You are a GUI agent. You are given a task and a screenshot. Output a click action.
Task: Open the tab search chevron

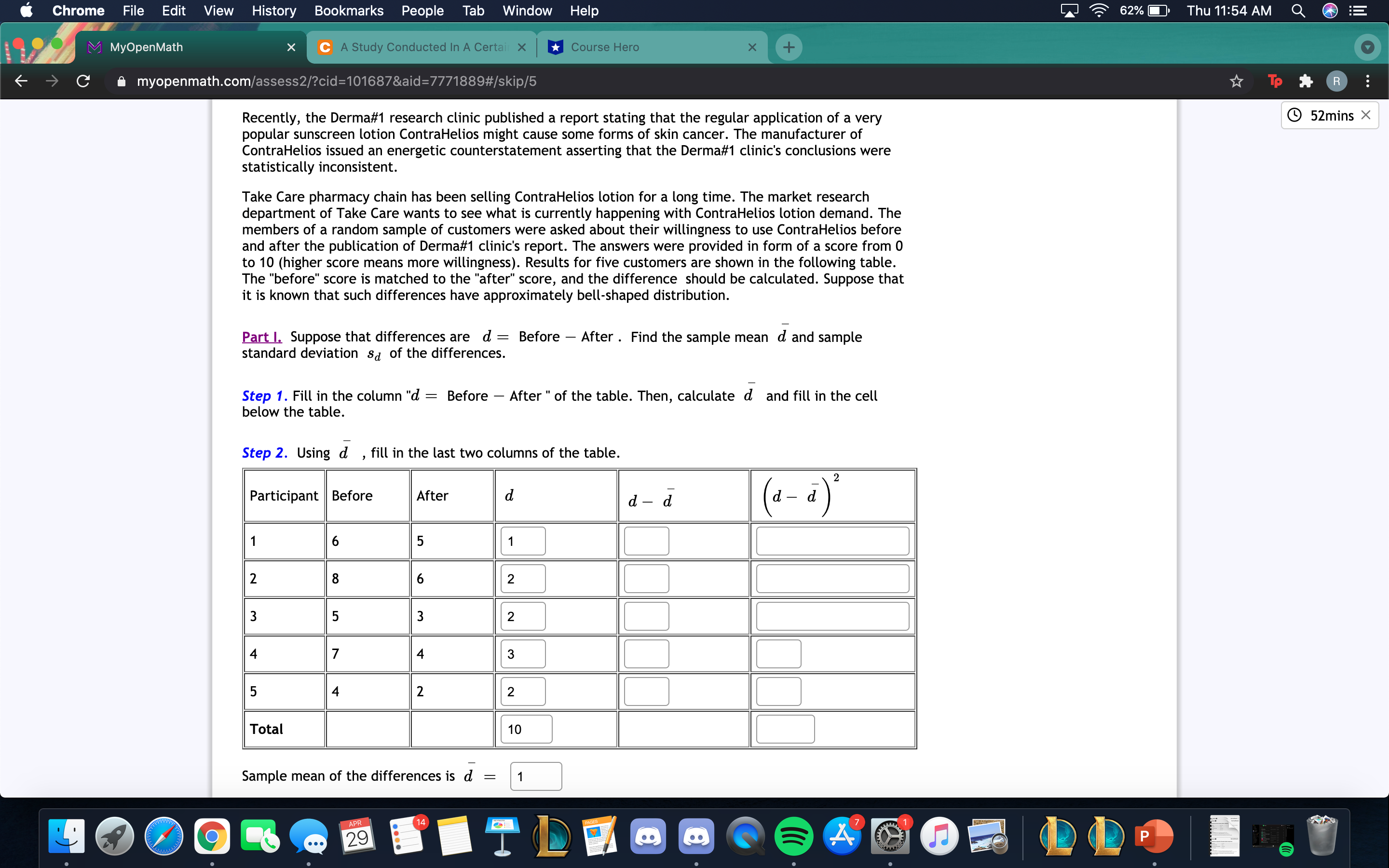coord(1368,47)
